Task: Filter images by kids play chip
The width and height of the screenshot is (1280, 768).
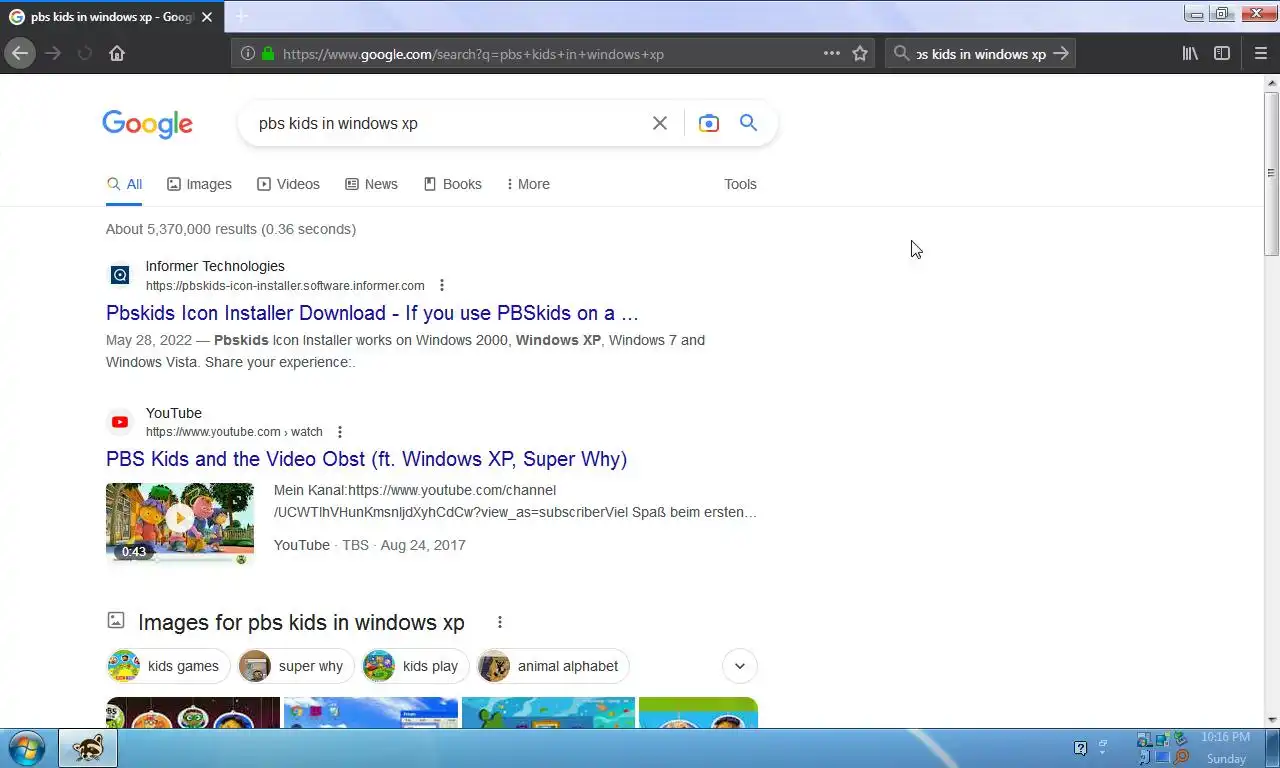Action: coord(415,666)
